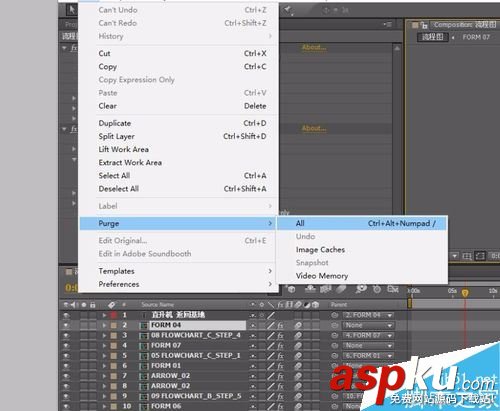
Task: Choose Image Caches in Purge submenu
Action: (x=362, y=250)
